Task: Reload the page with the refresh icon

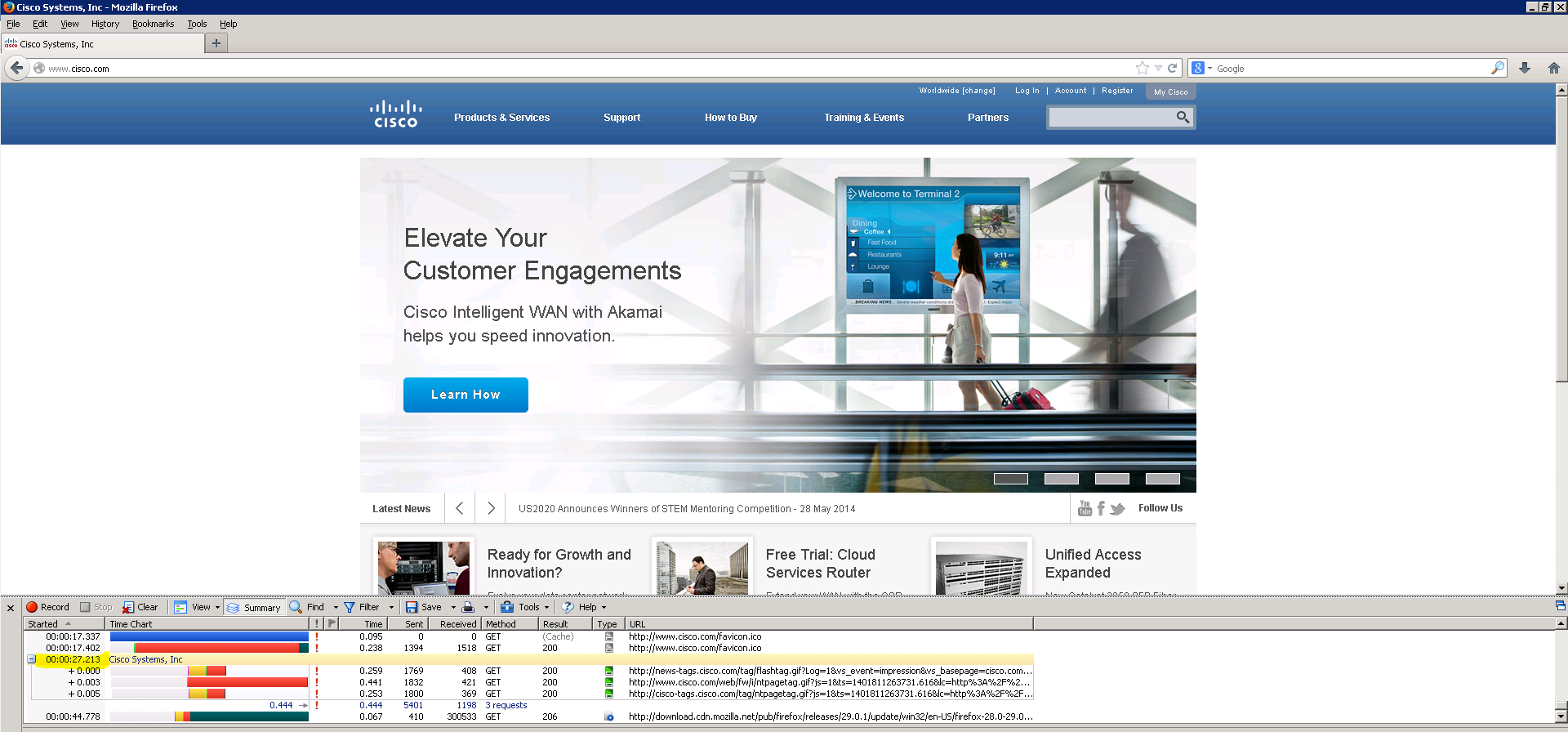Action: point(1173,69)
